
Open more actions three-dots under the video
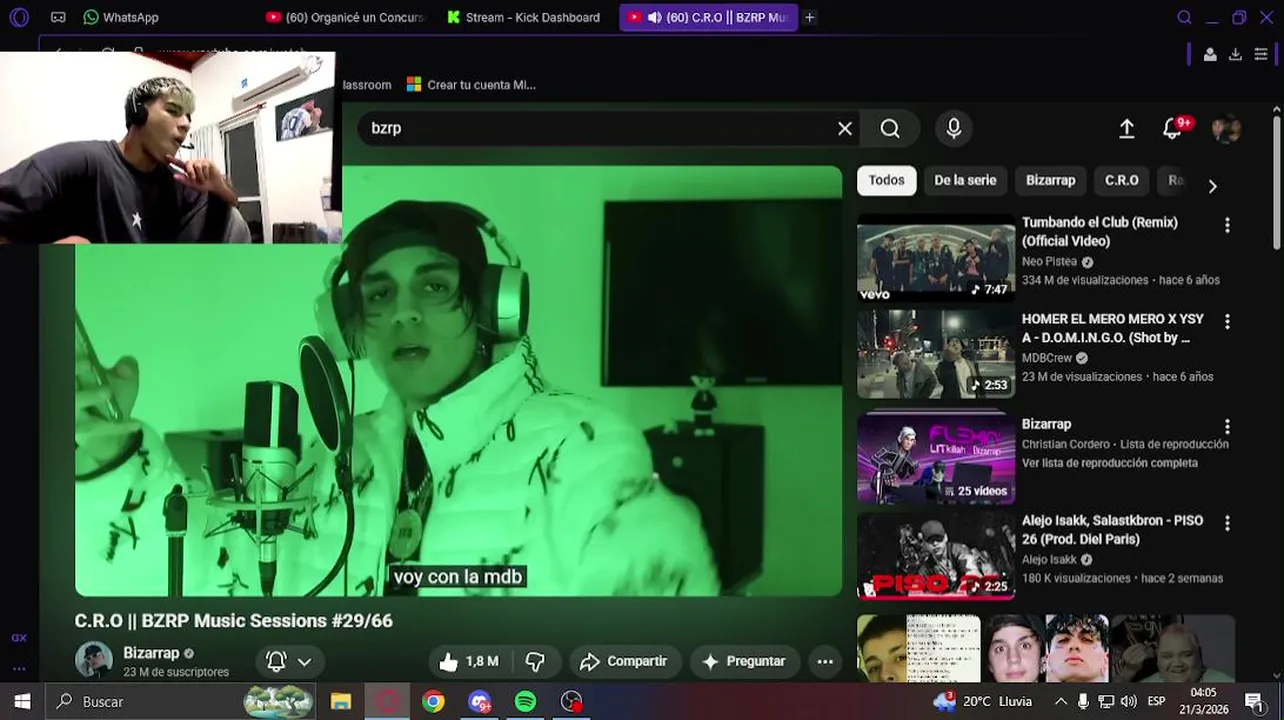tap(825, 661)
